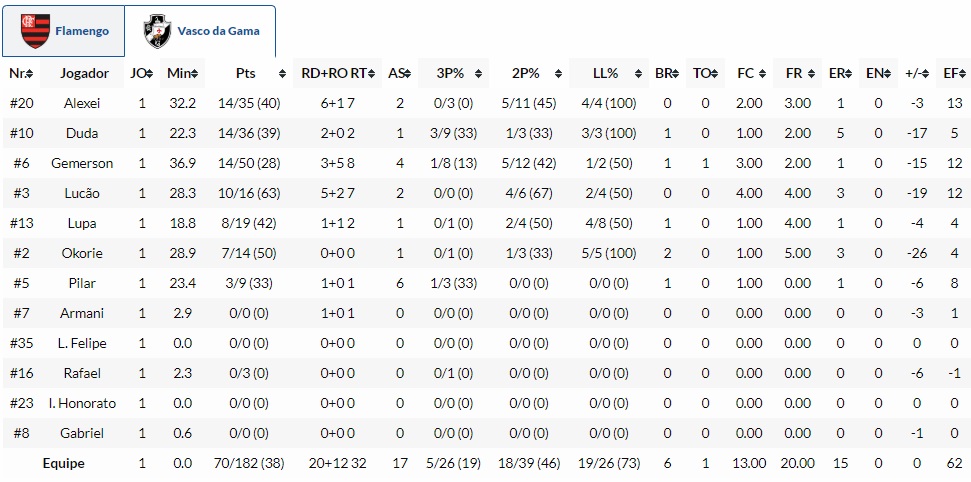
Task: Click the Vasco da Gama crest icon
Action: [157, 31]
